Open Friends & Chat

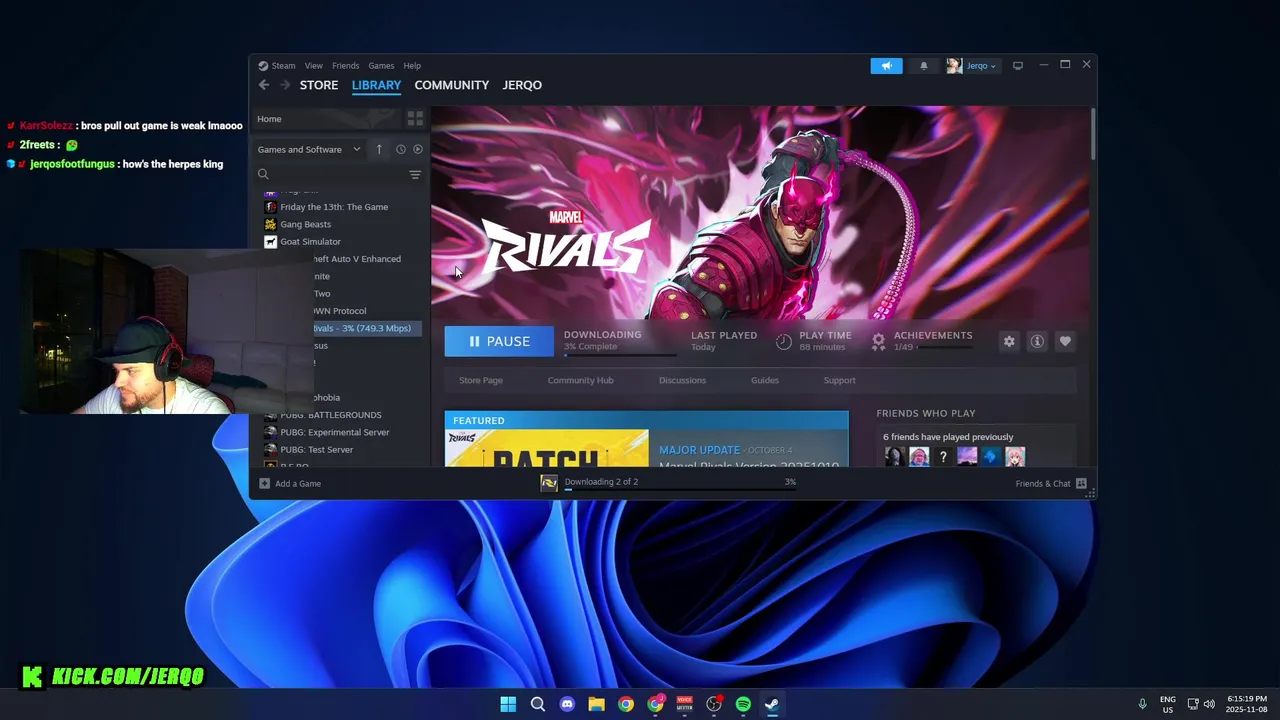(x=1050, y=484)
